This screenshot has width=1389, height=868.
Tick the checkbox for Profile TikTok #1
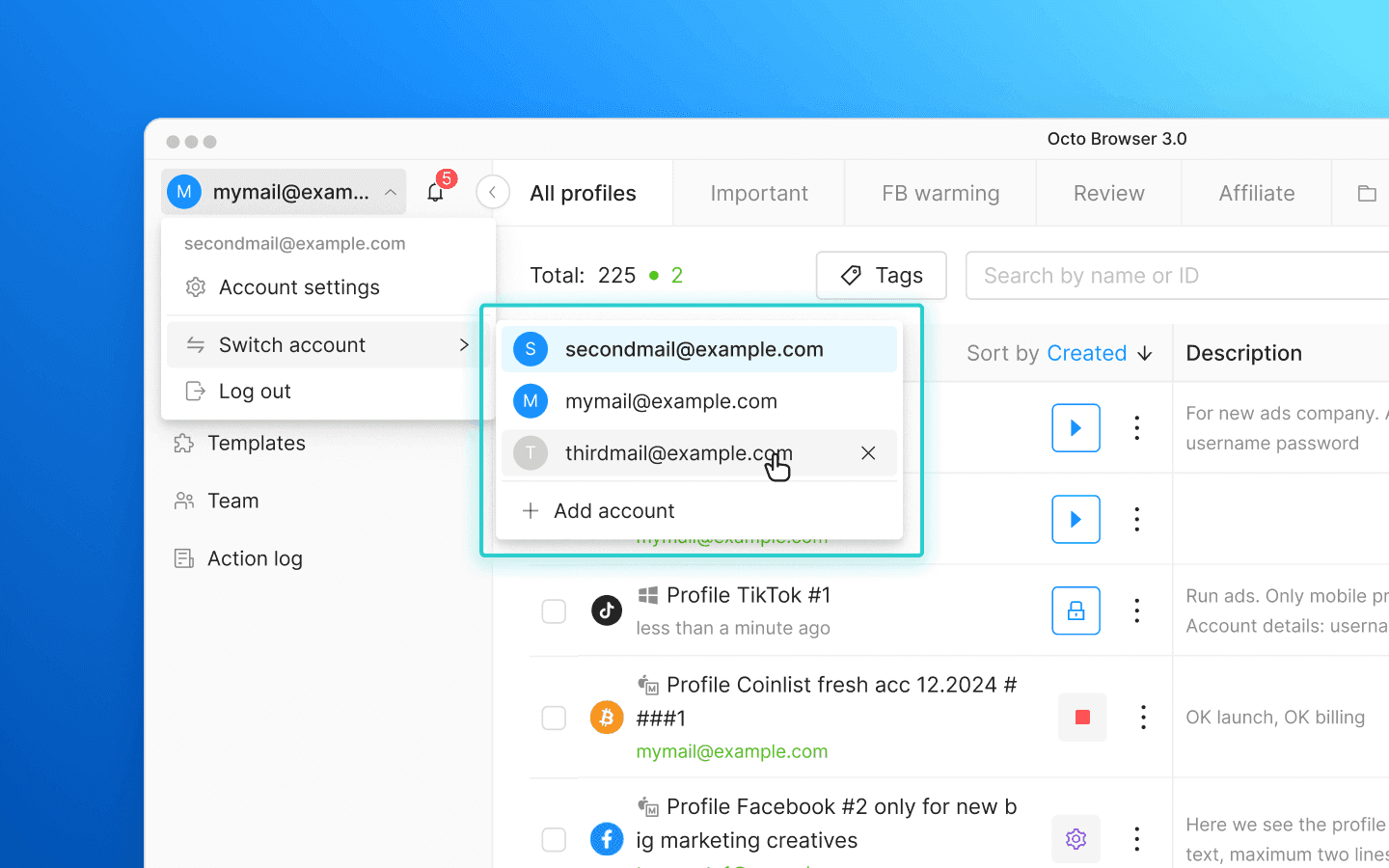point(554,610)
